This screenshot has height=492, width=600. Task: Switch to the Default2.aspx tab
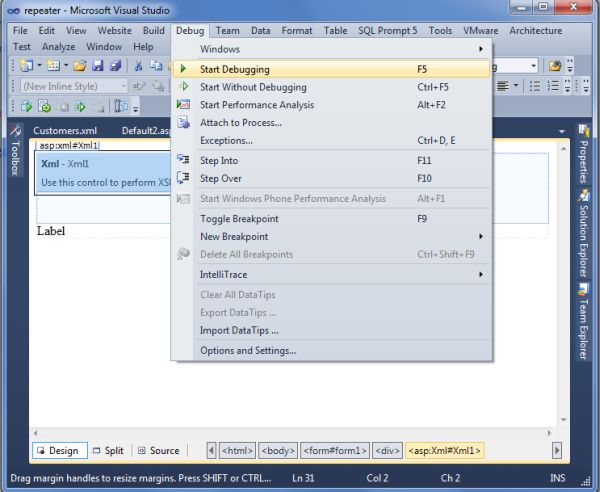pos(146,130)
